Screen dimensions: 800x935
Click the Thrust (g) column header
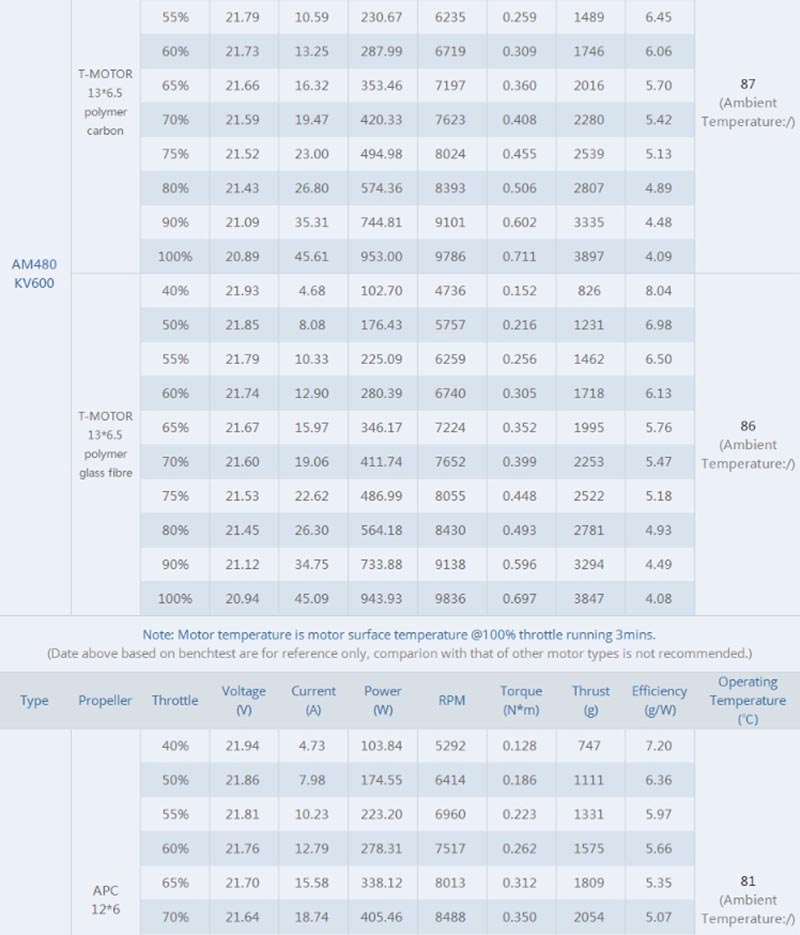tap(590, 700)
